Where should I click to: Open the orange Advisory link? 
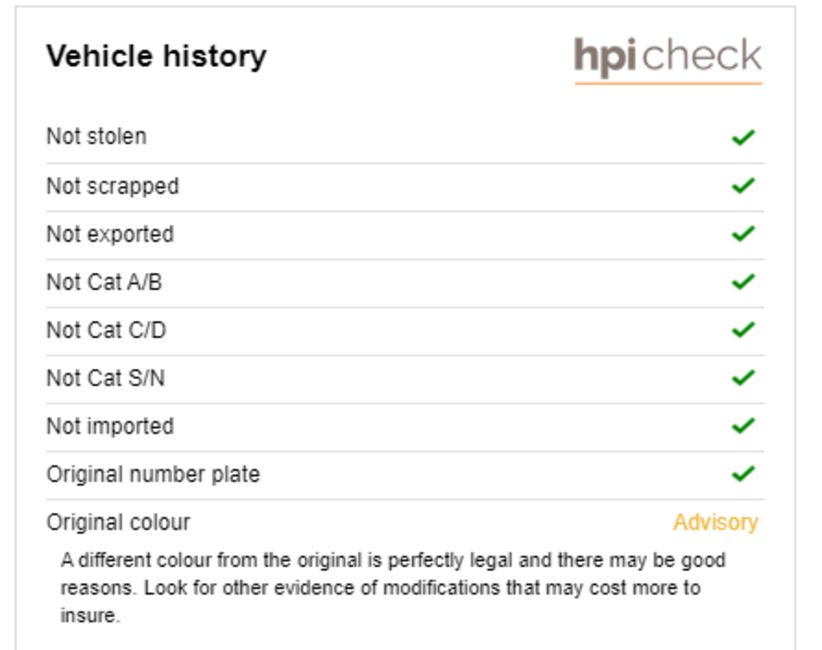[x=716, y=523]
